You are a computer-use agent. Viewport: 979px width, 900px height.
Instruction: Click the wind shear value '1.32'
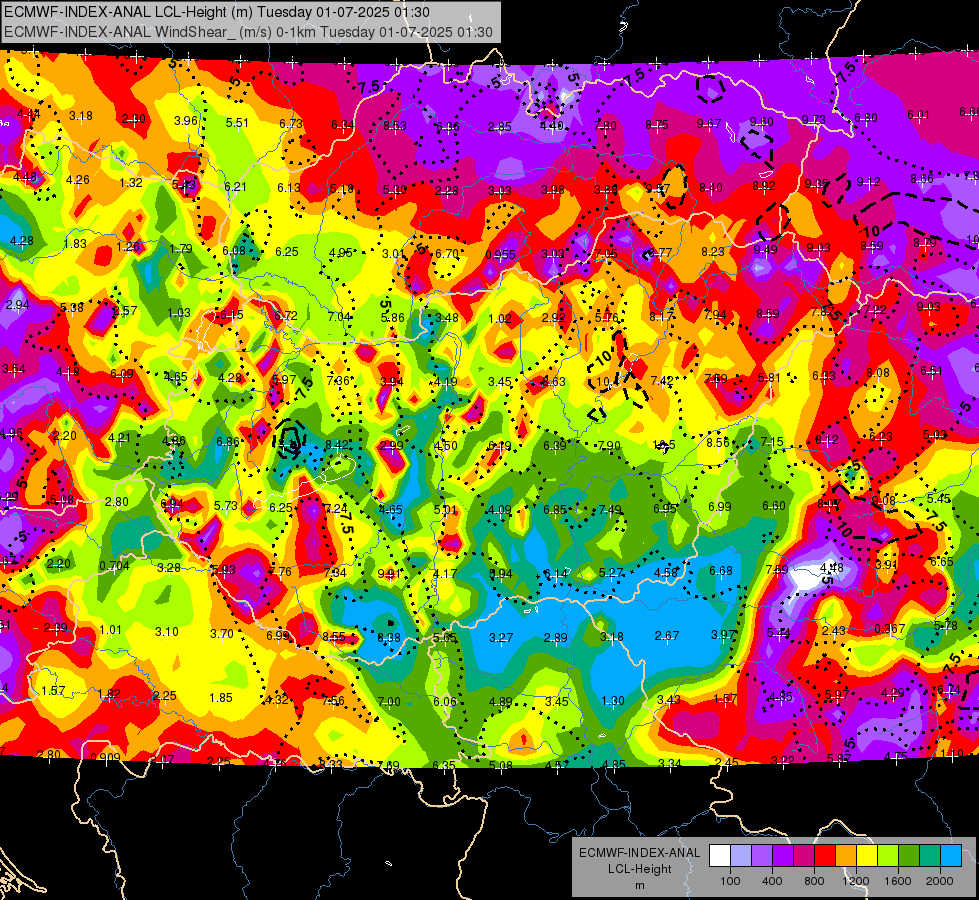coord(131,182)
